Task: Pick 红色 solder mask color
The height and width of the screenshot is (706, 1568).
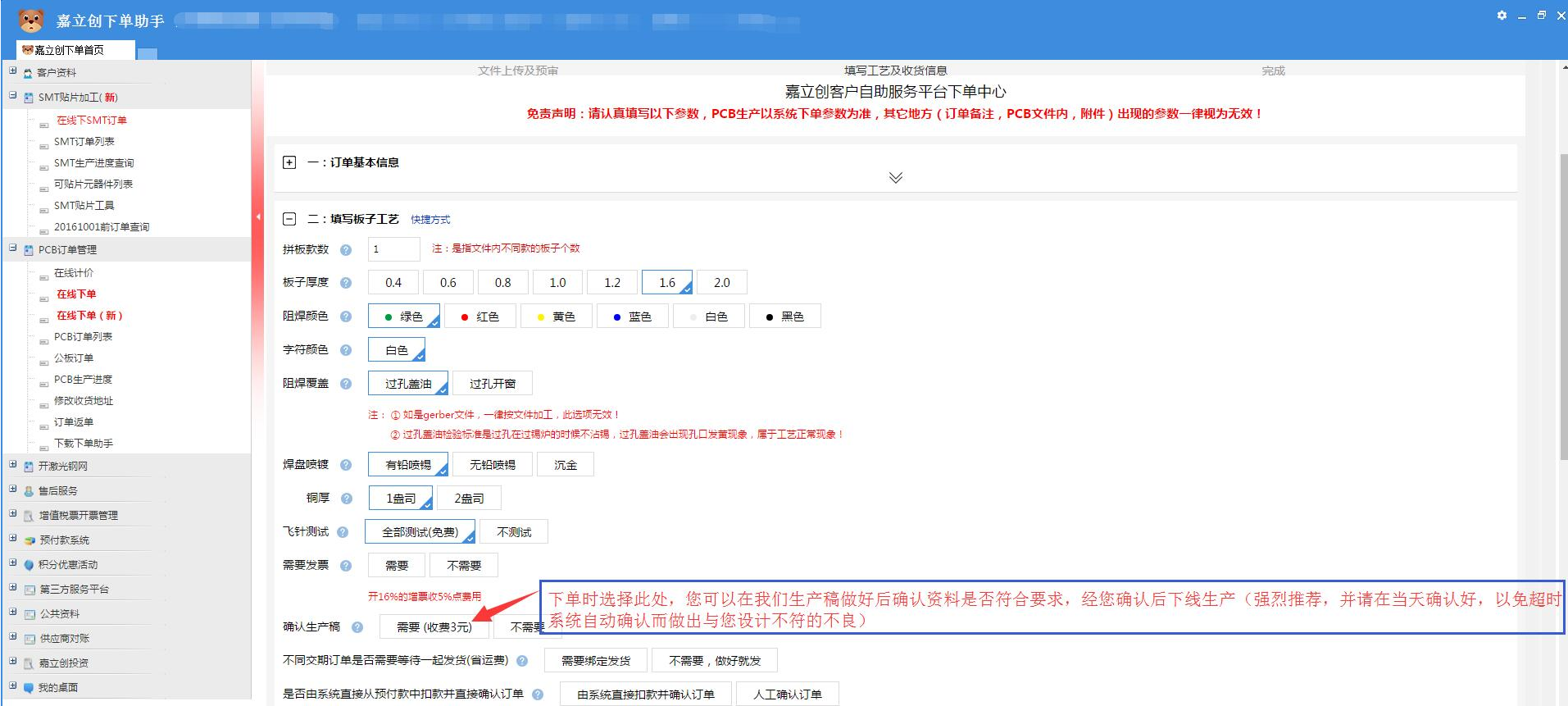Action: (479, 317)
